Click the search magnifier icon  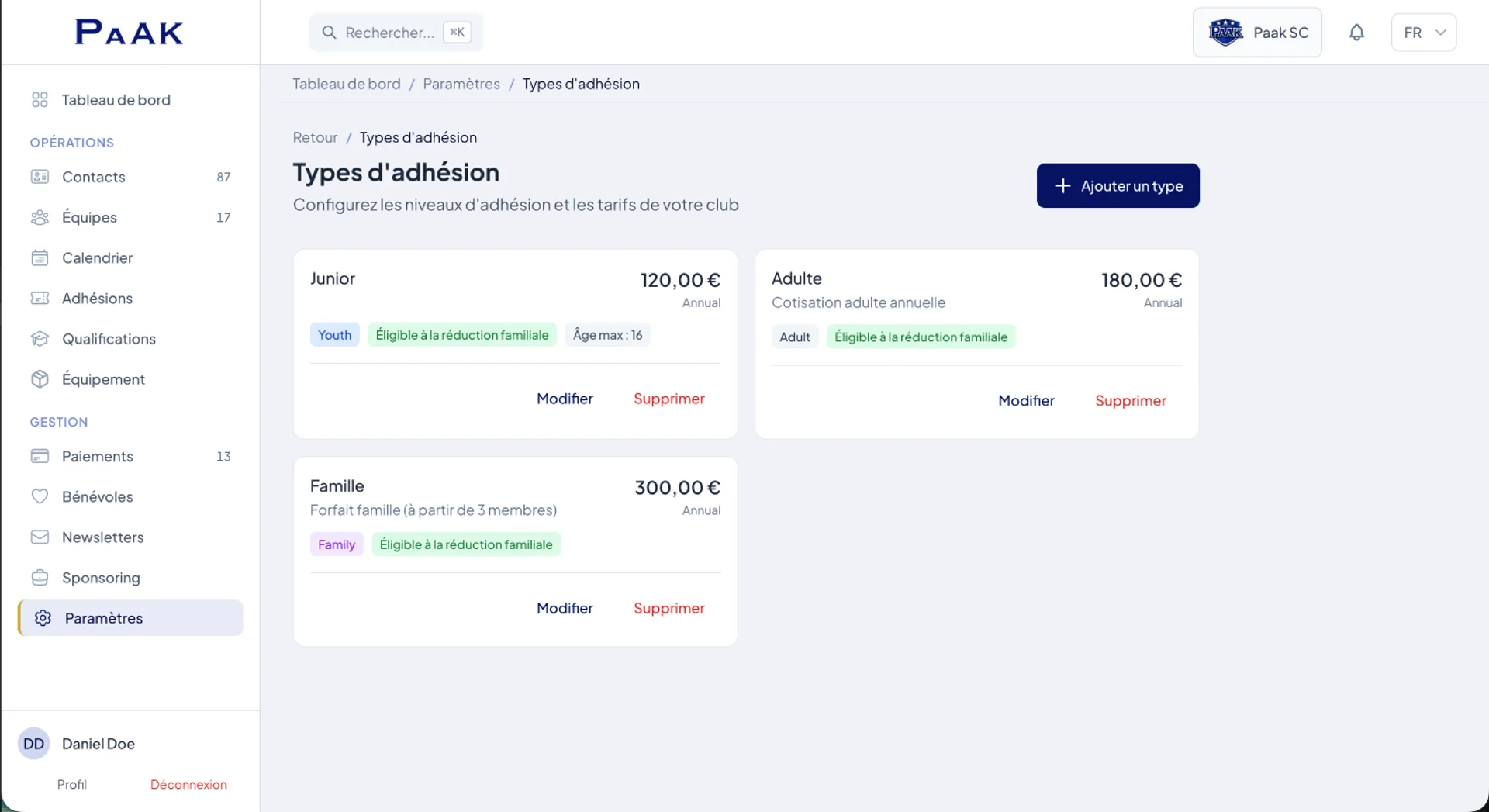329,32
